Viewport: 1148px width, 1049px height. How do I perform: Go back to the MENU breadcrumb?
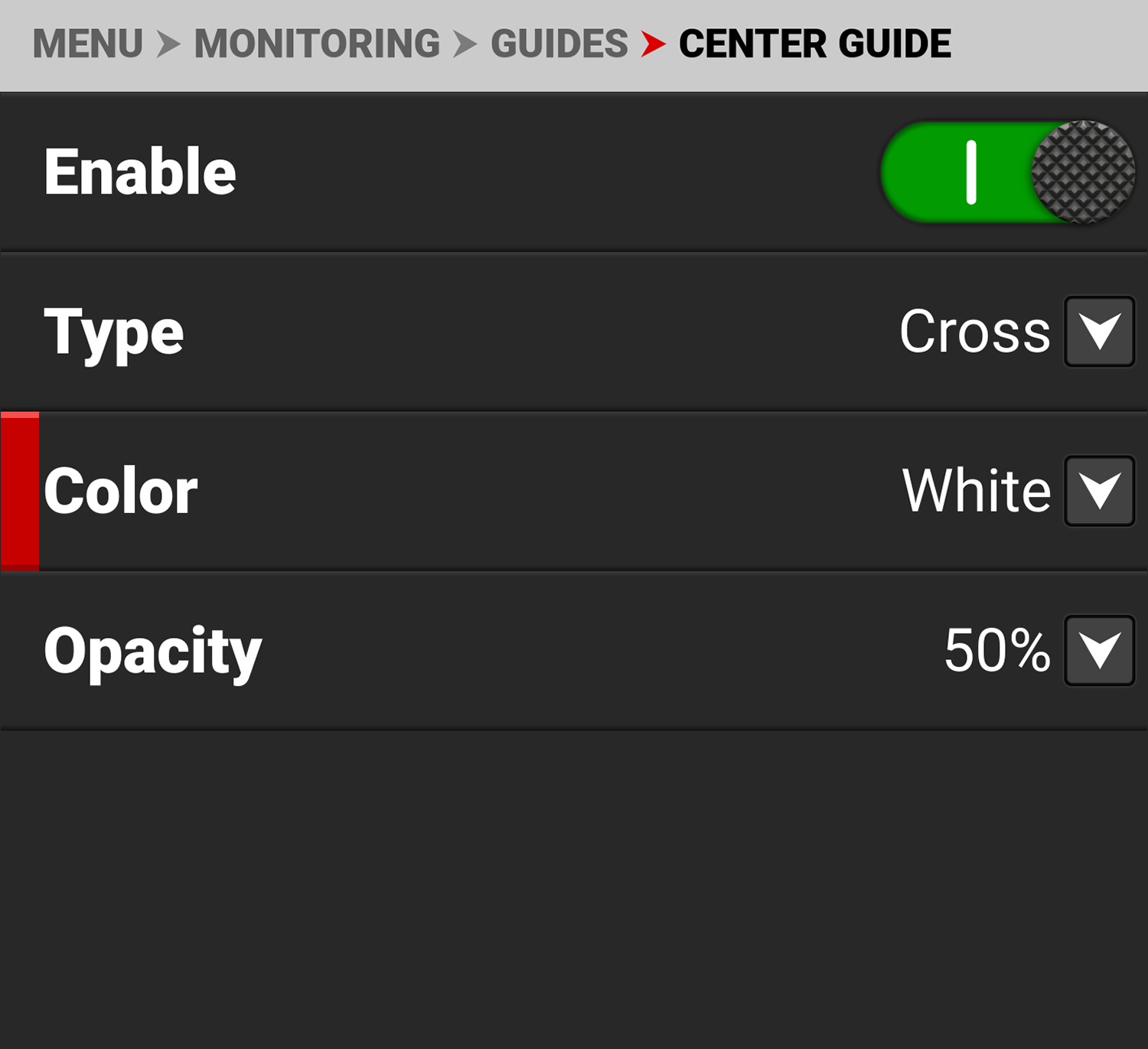coord(87,44)
